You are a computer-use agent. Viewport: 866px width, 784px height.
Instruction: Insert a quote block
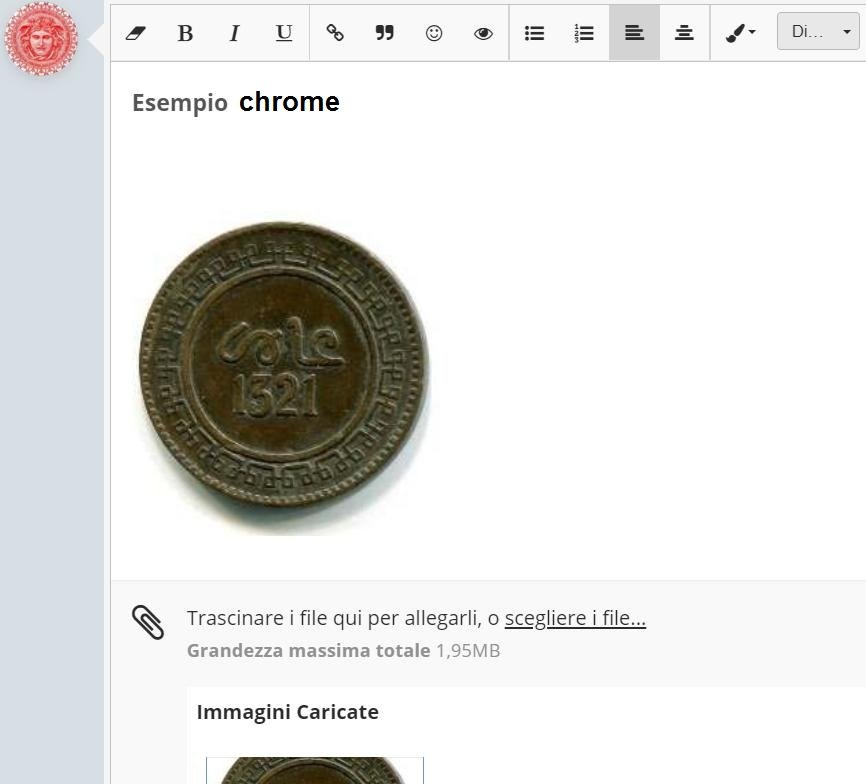pyautogui.click(x=384, y=33)
